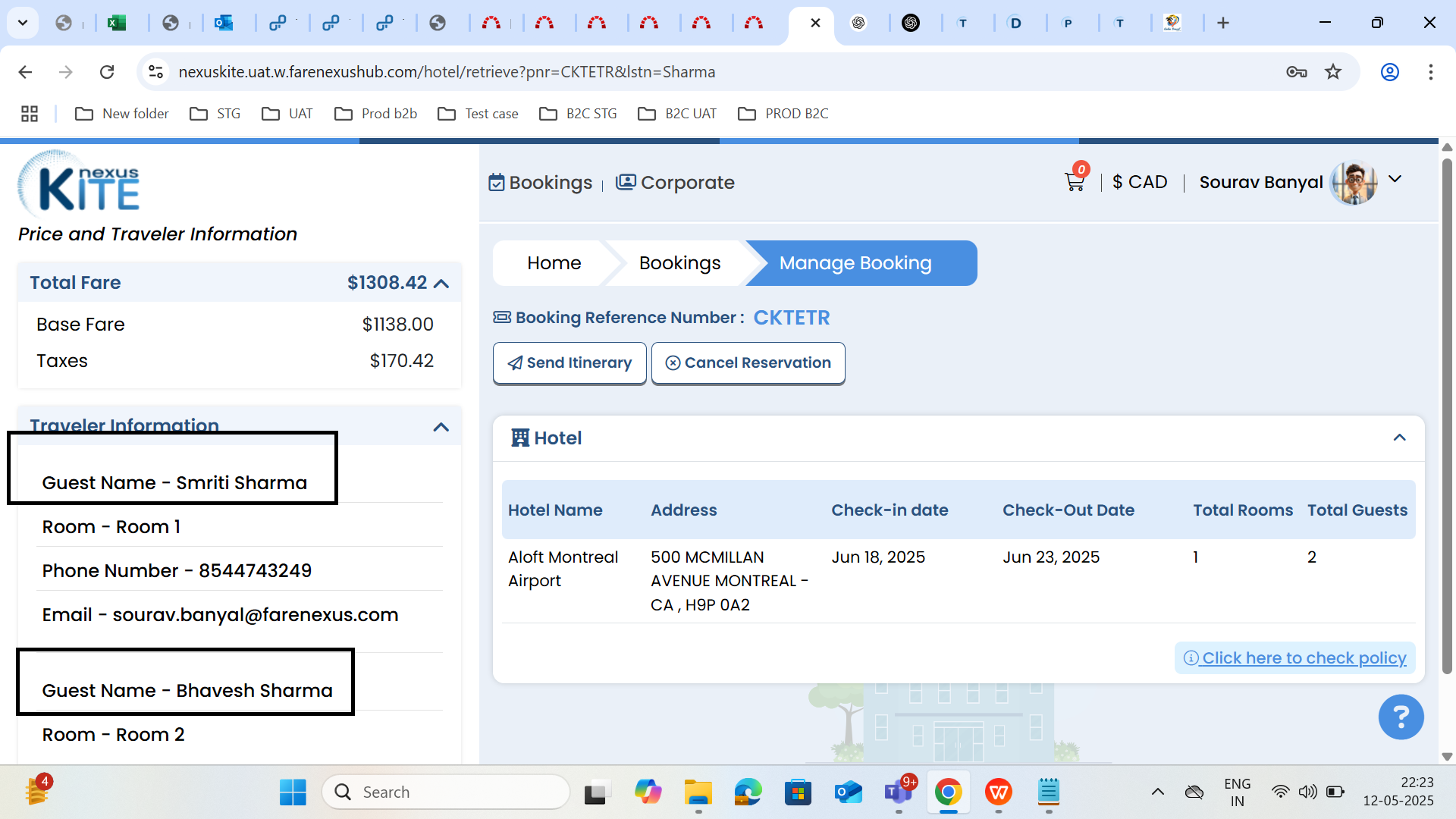Image resolution: width=1456 pixels, height=819 pixels.
Task: Open Notepad from the taskbar
Action: click(x=1049, y=792)
